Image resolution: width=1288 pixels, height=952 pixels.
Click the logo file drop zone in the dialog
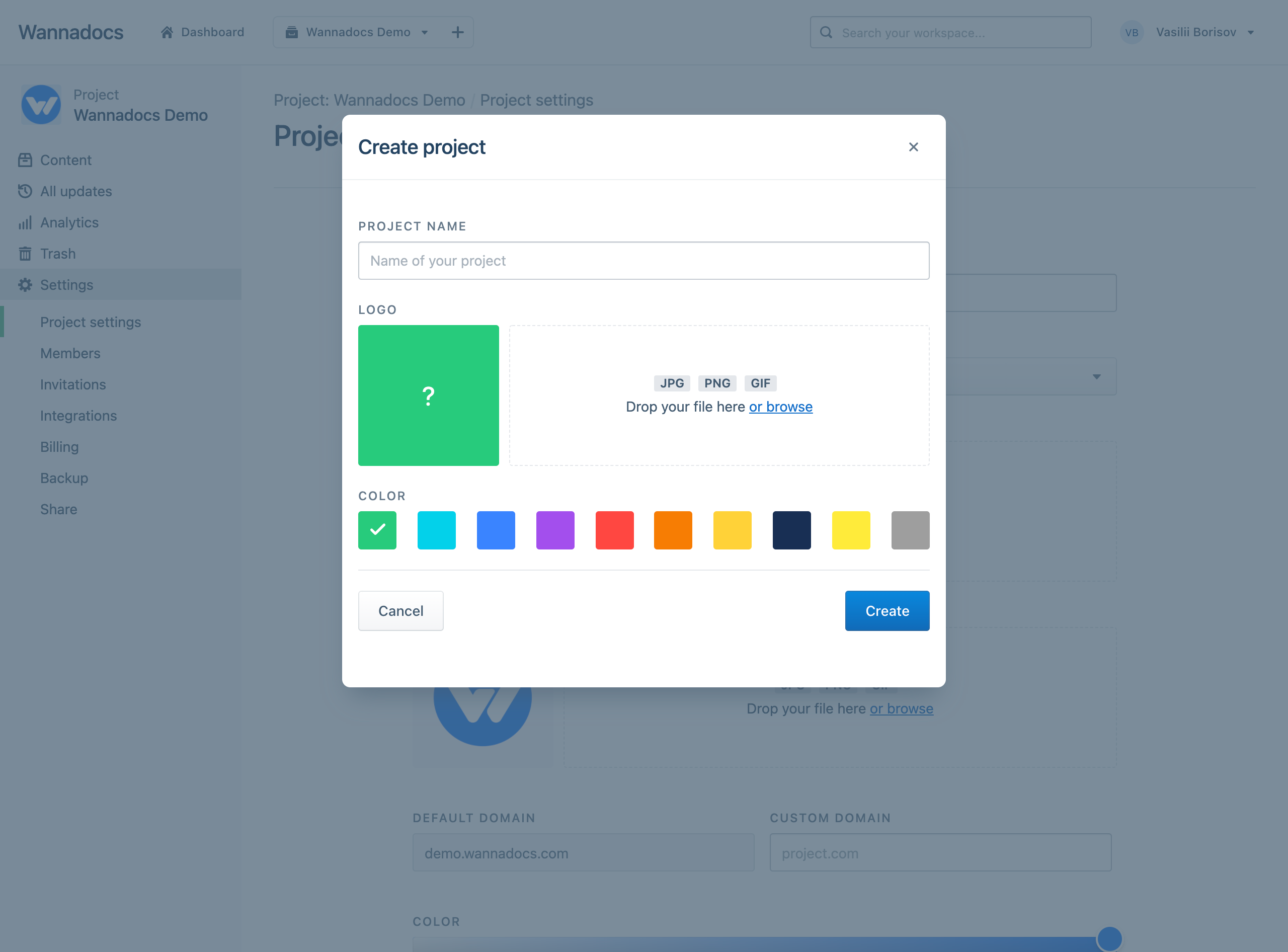(x=719, y=395)
